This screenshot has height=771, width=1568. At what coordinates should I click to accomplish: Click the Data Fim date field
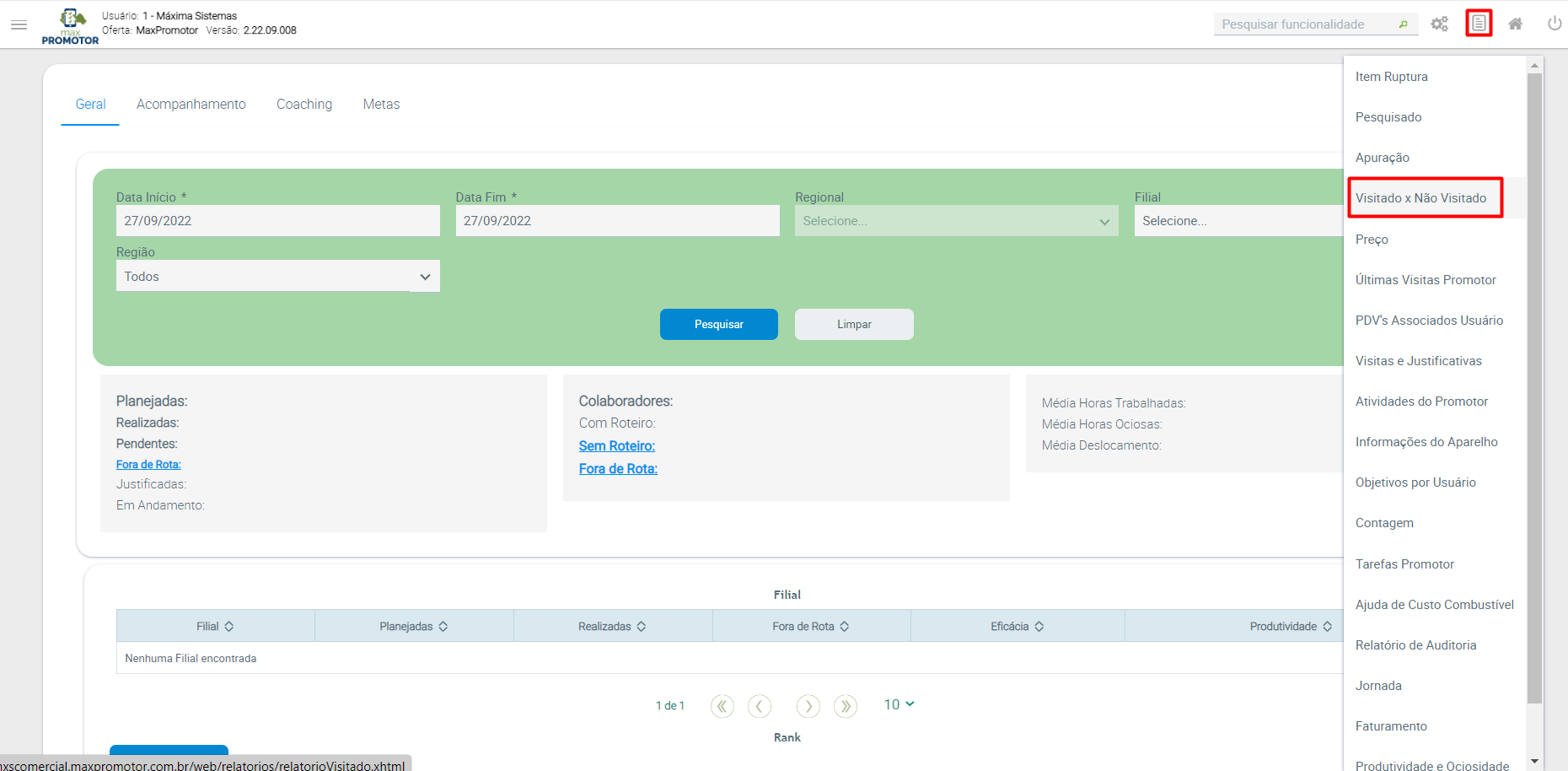618,221
